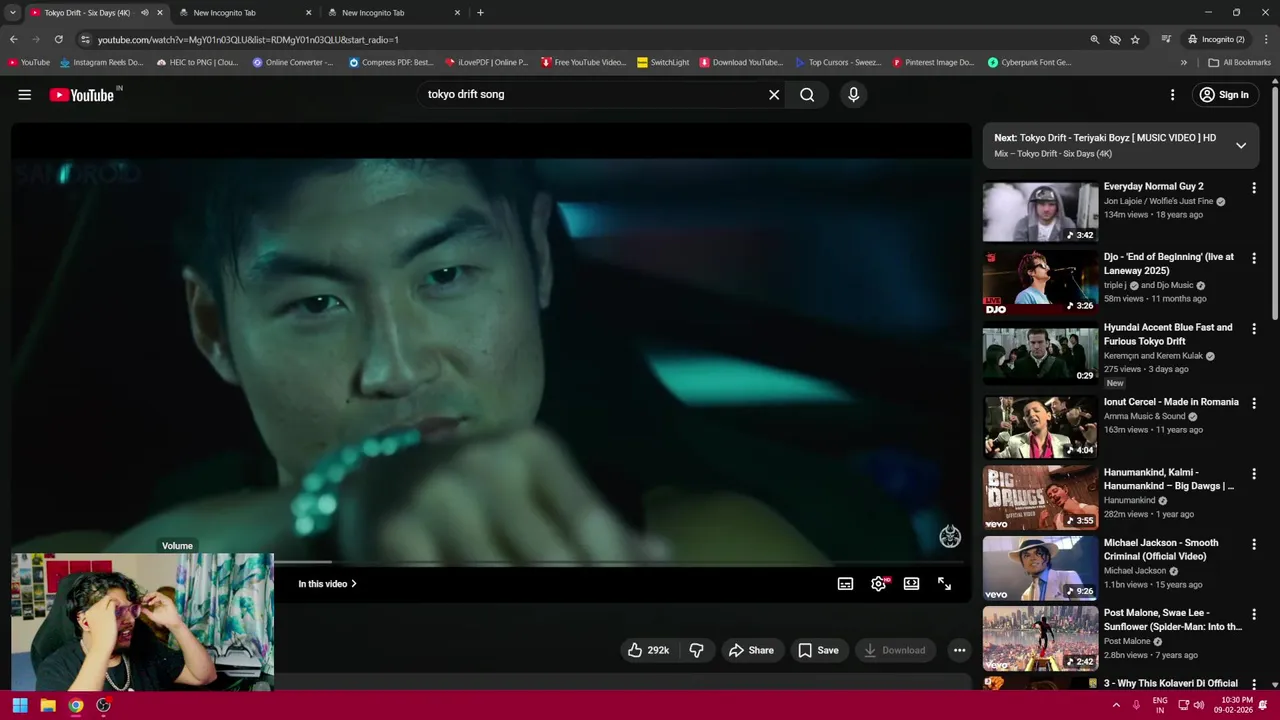View site information in address bar
This screenshot has height=720, width=1280.
(85, 39)
